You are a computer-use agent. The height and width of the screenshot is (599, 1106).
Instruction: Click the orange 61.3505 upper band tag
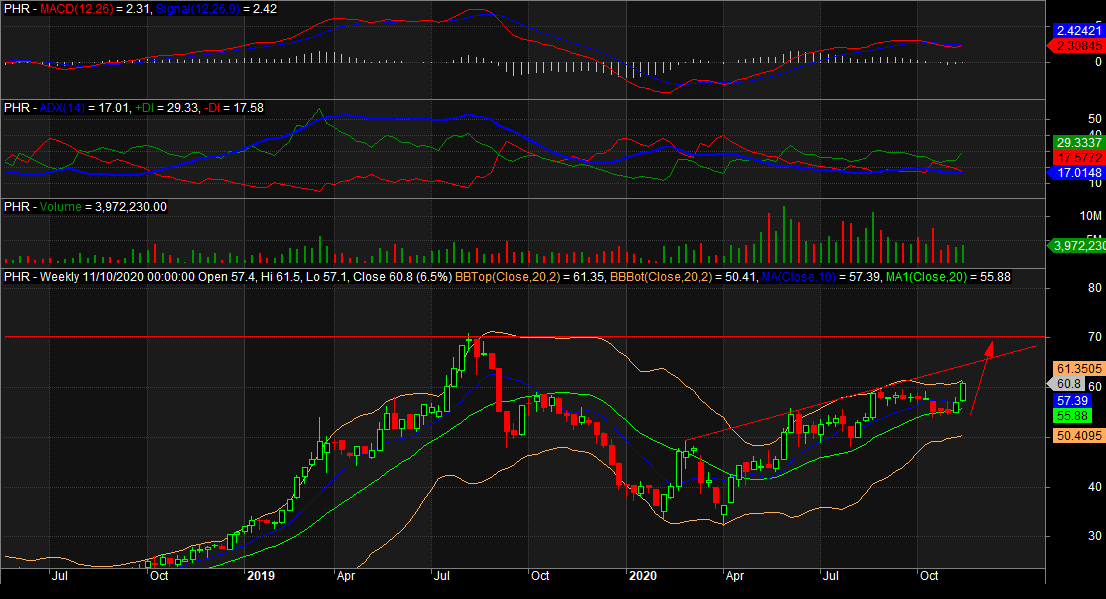click(x=1079, y=368)
